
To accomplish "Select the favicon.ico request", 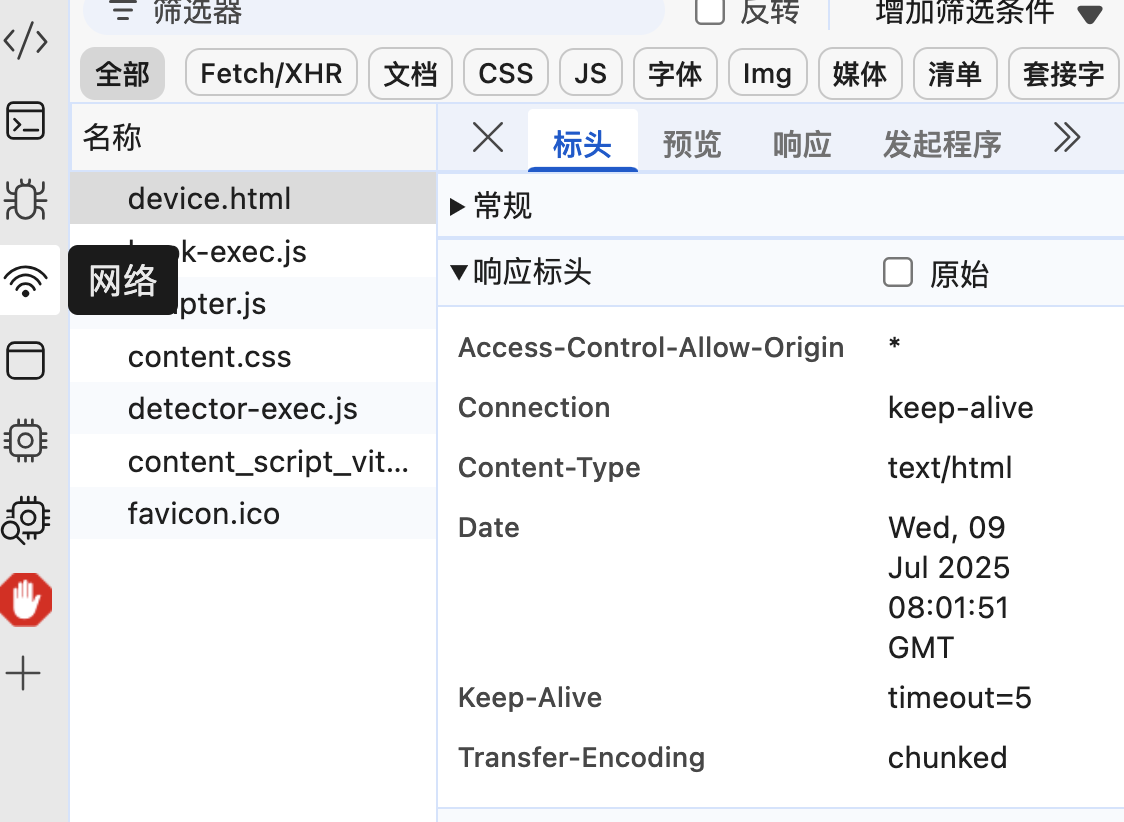I will pyautogui.click(x=204, y=514).
